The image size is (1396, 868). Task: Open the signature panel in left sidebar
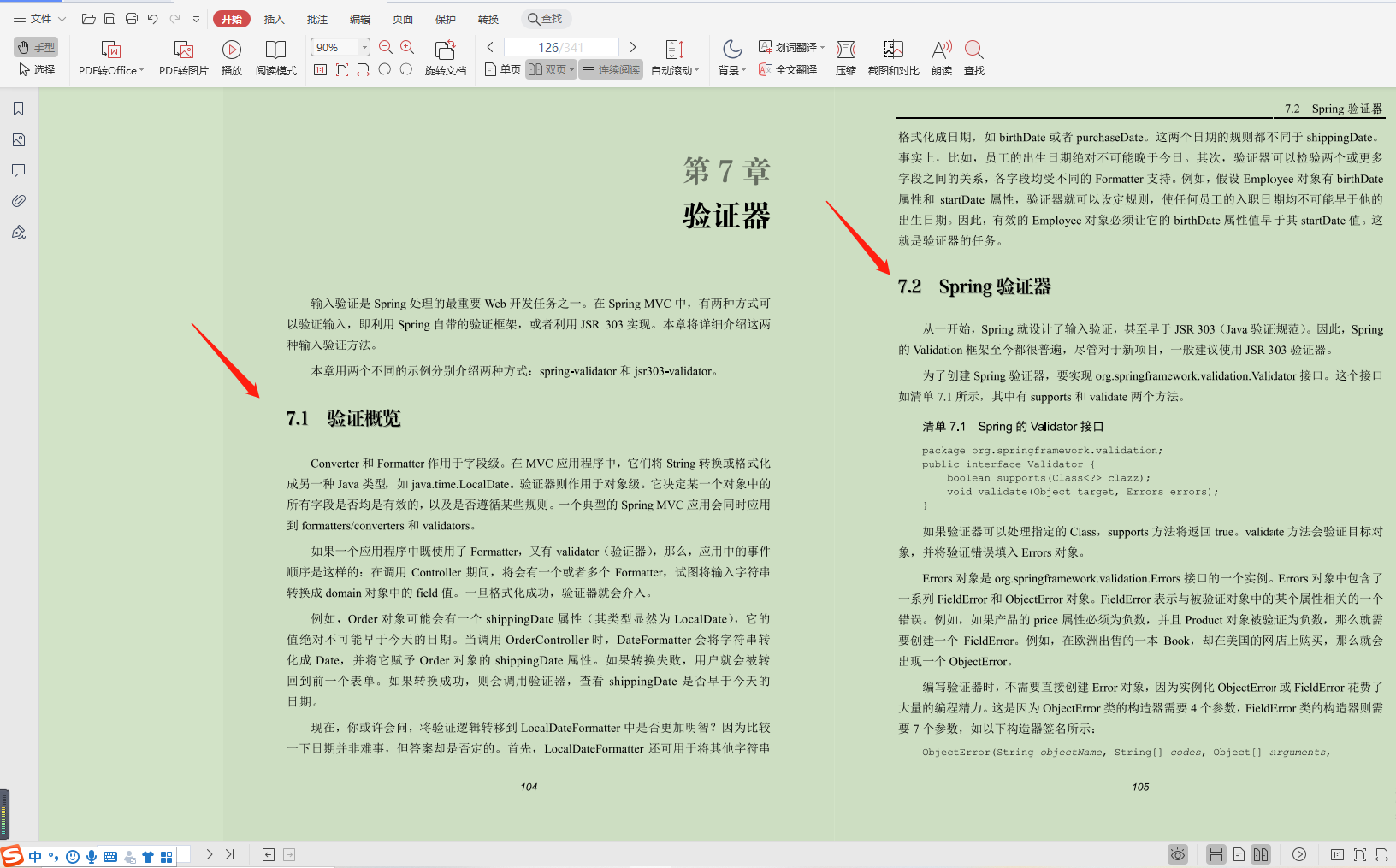pyautogui.click(x=19, y=232)
